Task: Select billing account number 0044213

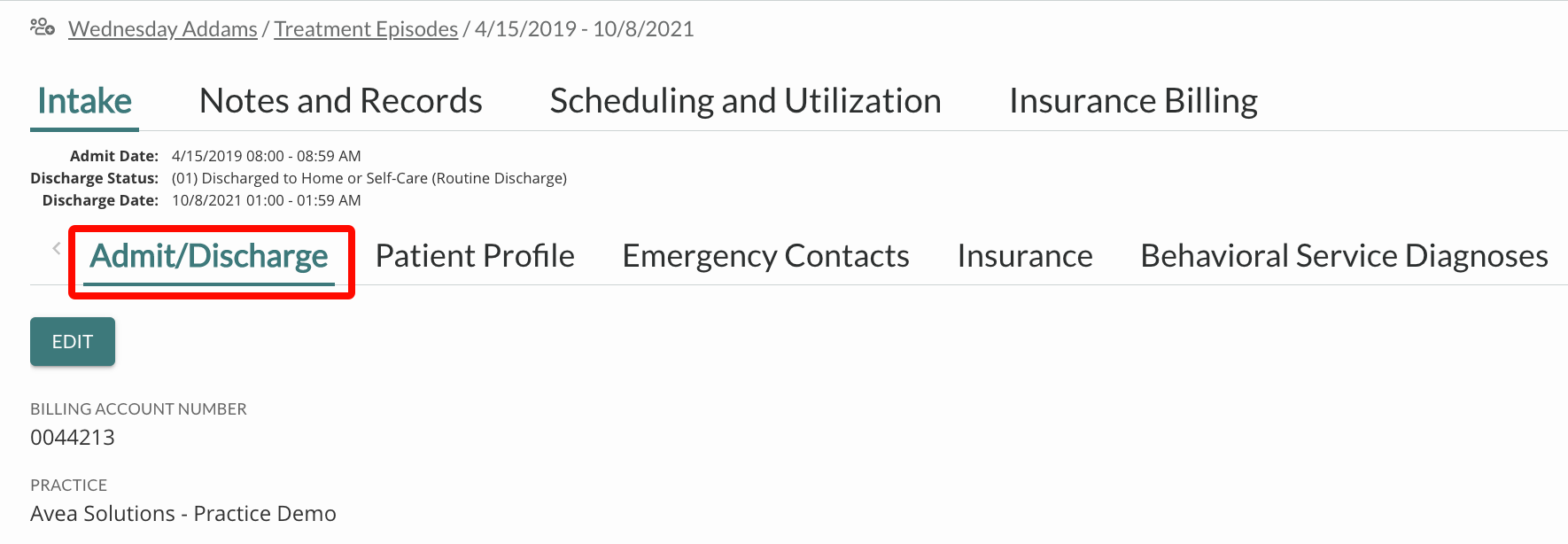Action: coord(73,438)
